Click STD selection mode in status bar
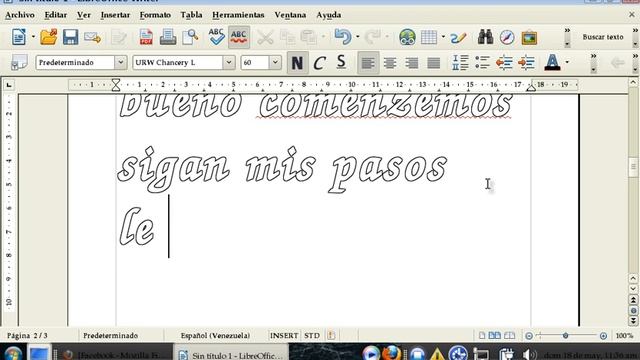This screenshot has height=360, width=640. tap(312, 336)
